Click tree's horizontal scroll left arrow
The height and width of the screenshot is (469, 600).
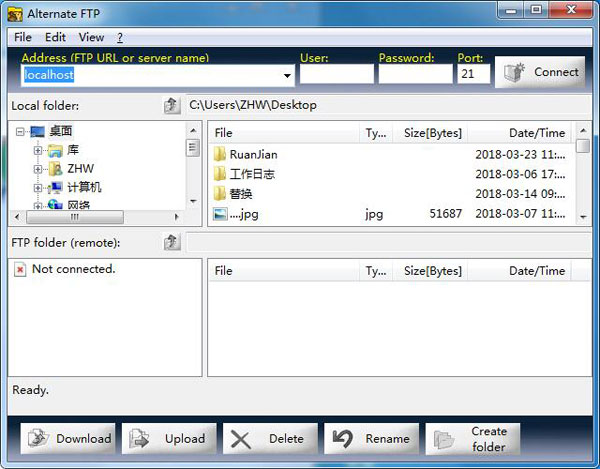(x=17, y=217)
